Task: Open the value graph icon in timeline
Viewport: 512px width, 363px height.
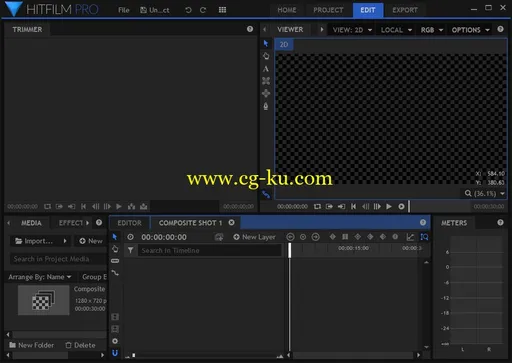Action: (410, 237)
